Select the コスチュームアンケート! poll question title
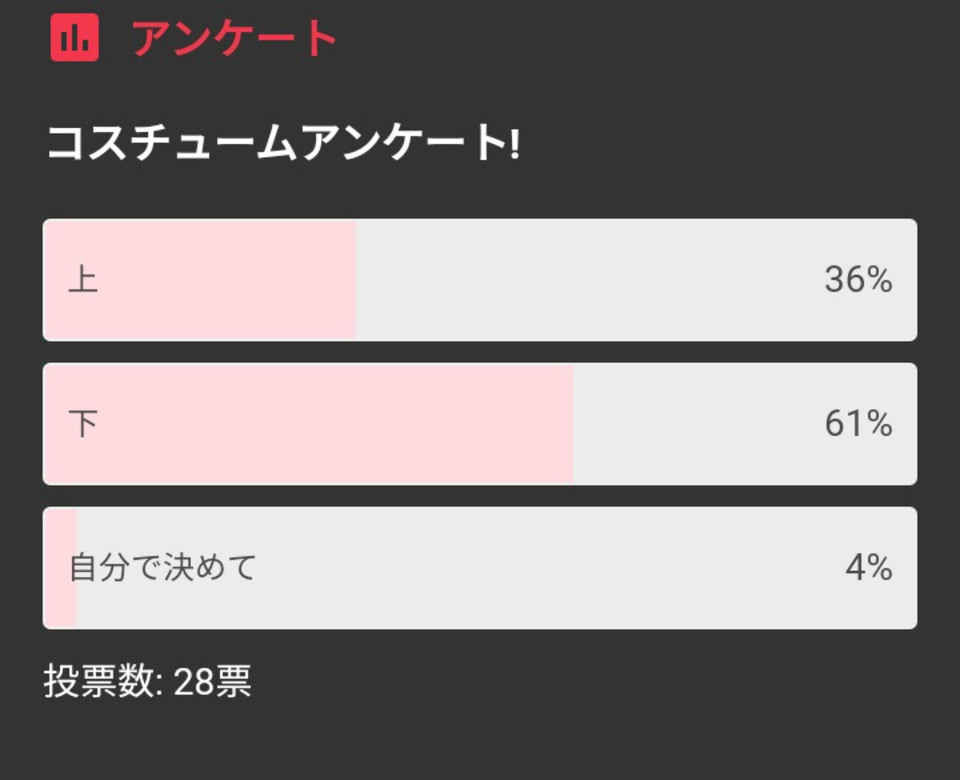960x780 pixels. 283,142
